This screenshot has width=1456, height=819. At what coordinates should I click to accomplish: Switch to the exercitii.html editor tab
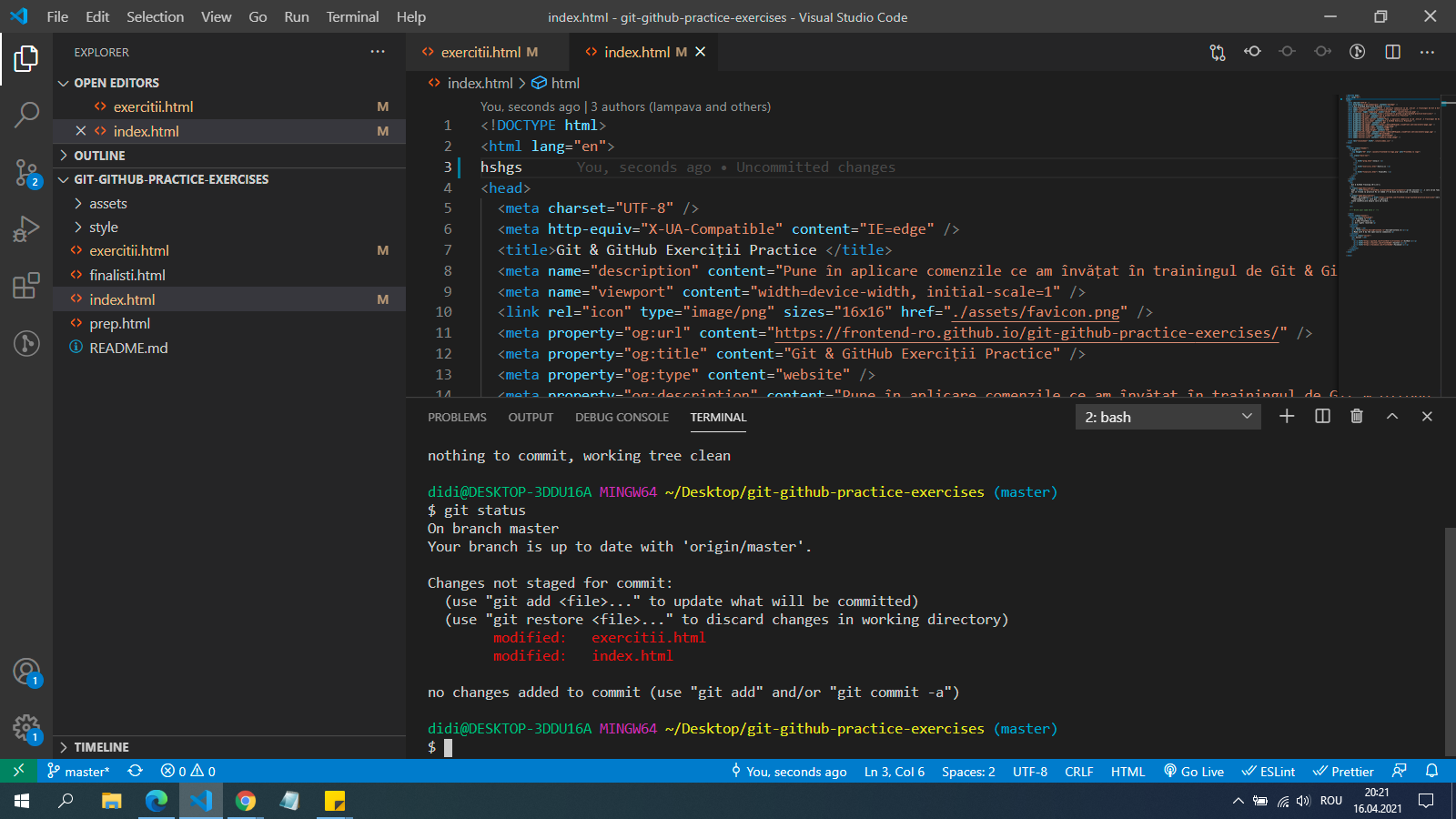[x=480, y=52]
